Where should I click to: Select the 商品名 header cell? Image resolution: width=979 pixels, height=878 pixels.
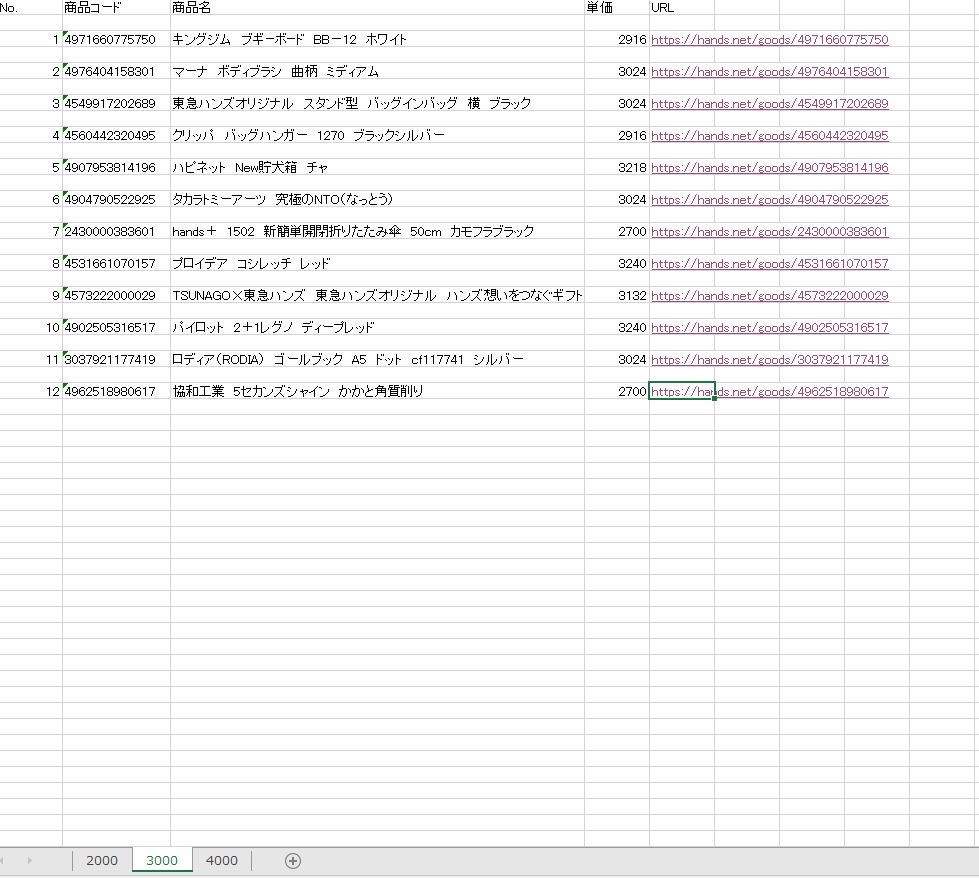pos(377,7)
